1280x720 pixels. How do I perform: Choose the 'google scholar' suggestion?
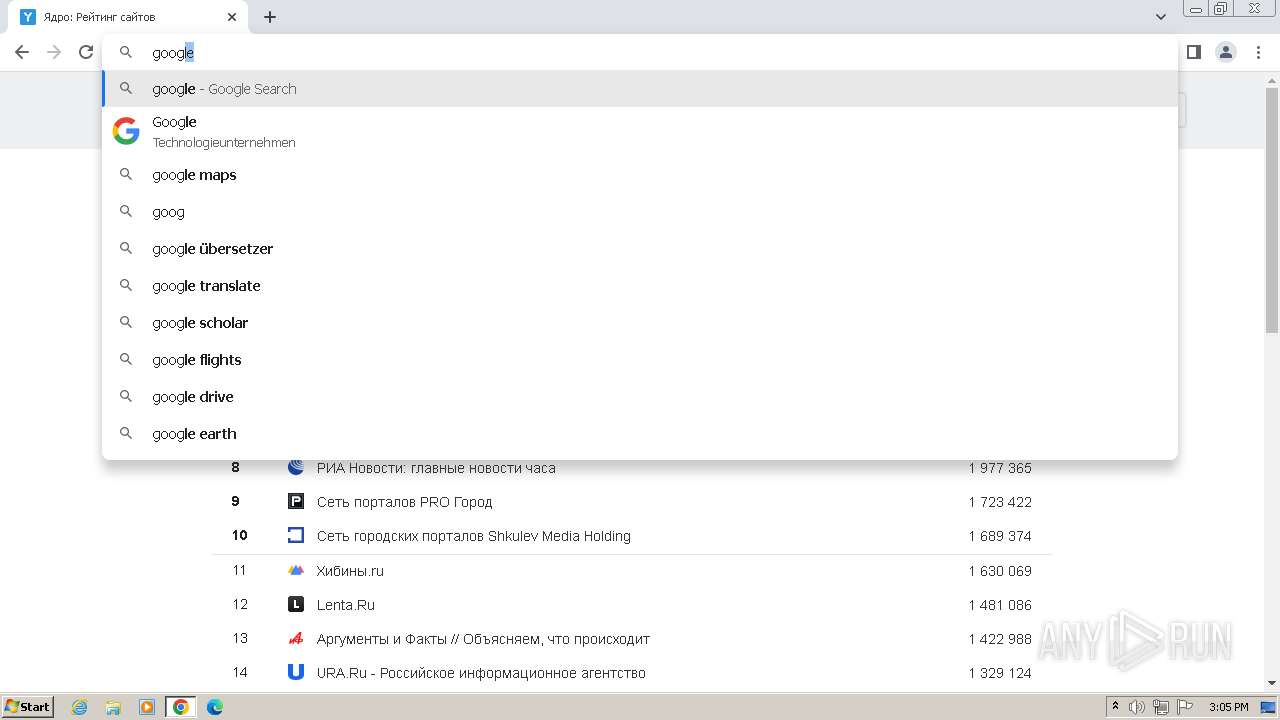pos(640,323)
